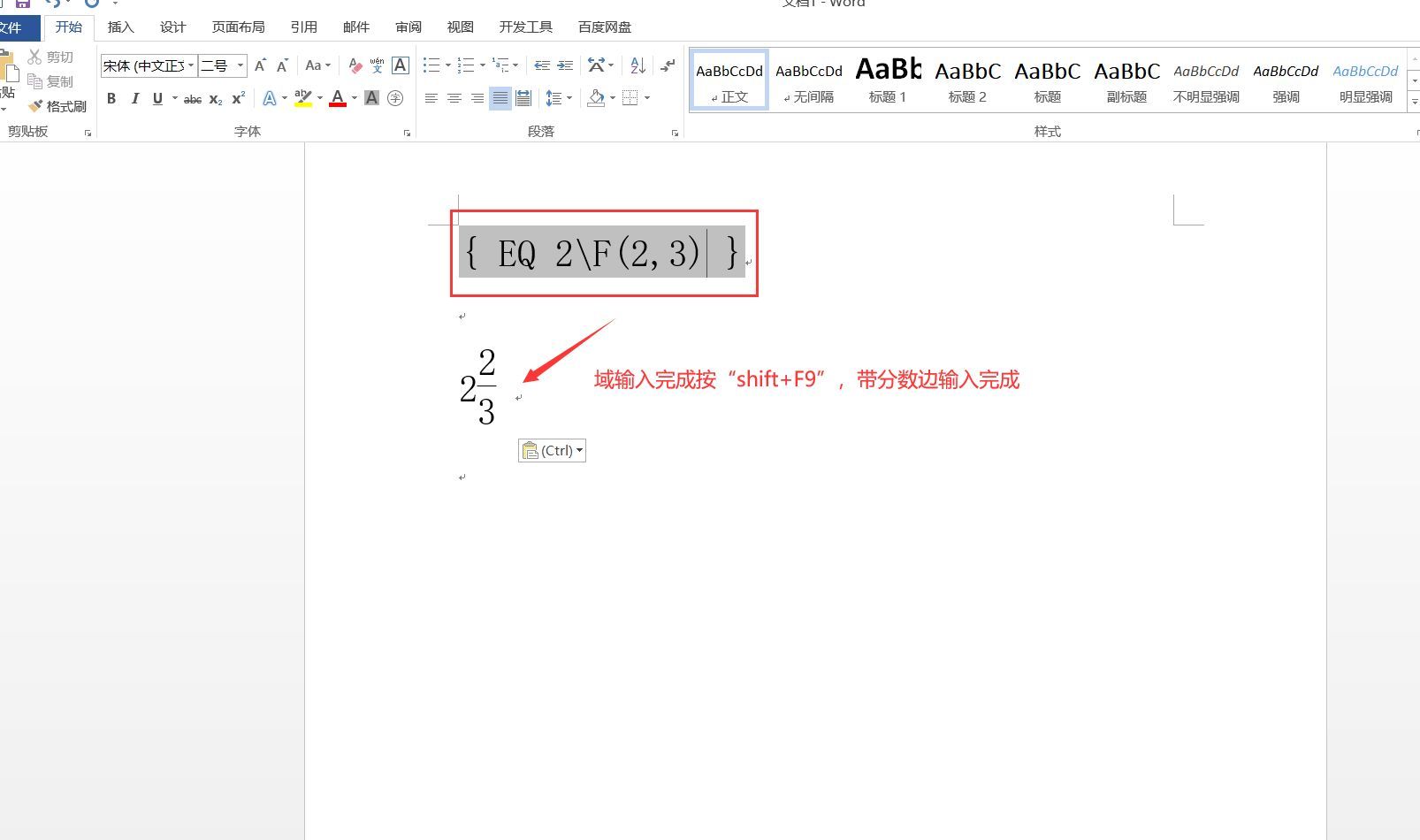Open Clipboard pane launcher
This screenshot has height=840, width=1420.
[88, 133]
